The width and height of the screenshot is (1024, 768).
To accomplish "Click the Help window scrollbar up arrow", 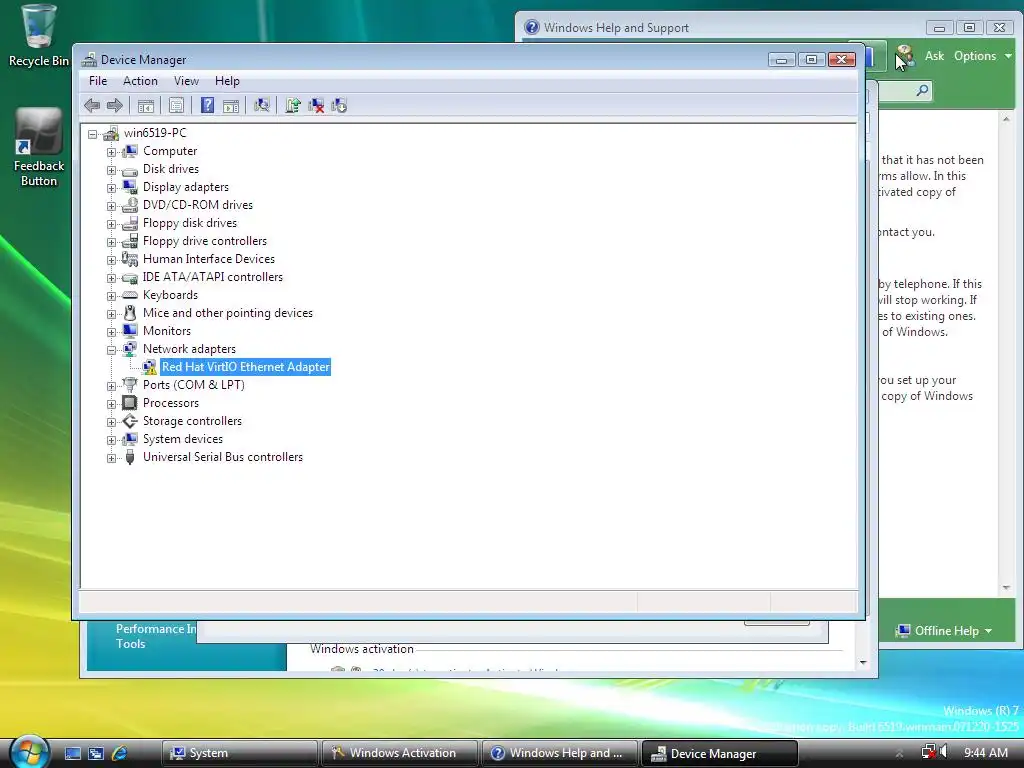I will click(1006, 120).
